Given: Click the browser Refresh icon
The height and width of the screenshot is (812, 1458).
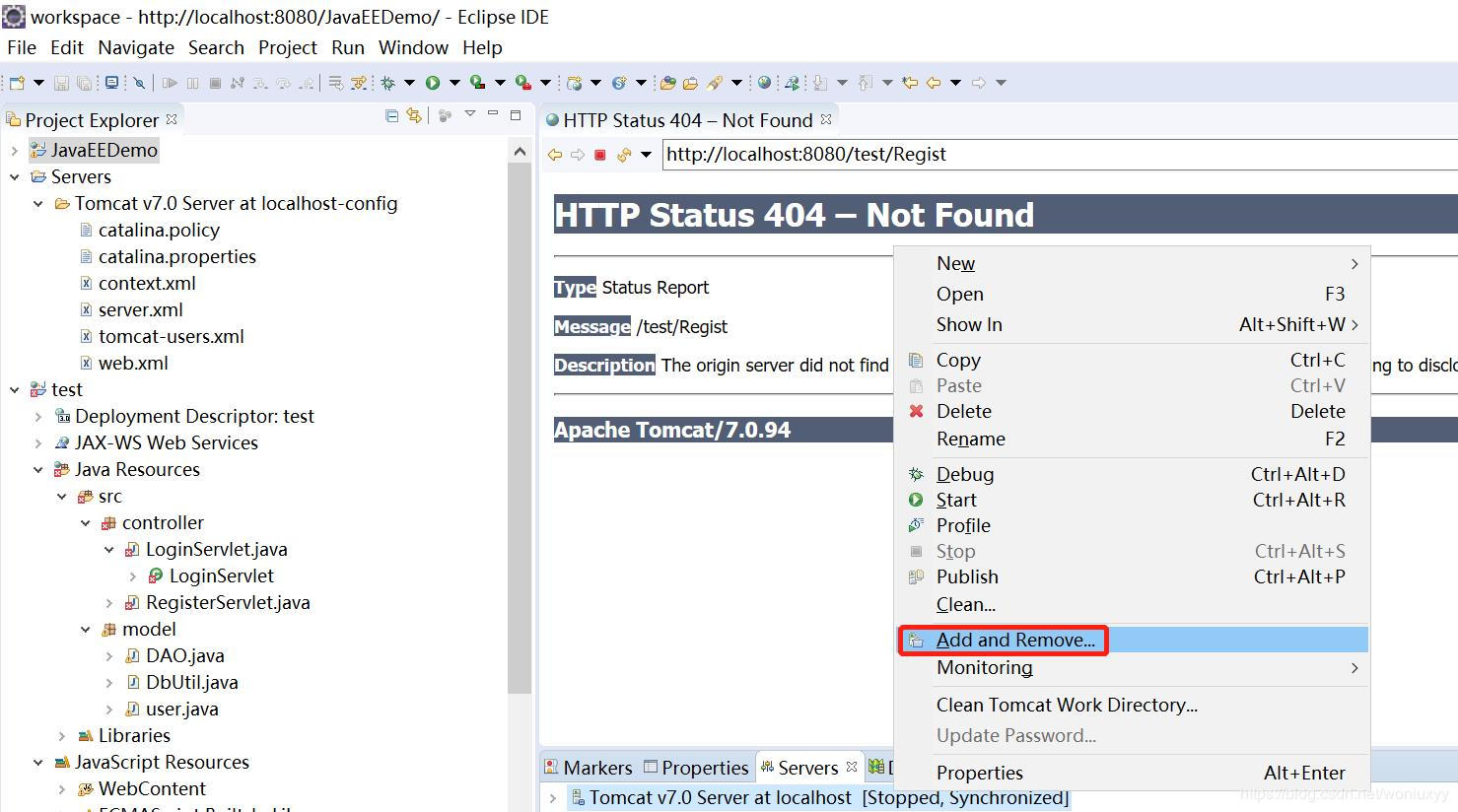Looking at the screenshot, I should click(x=623, y=155).
